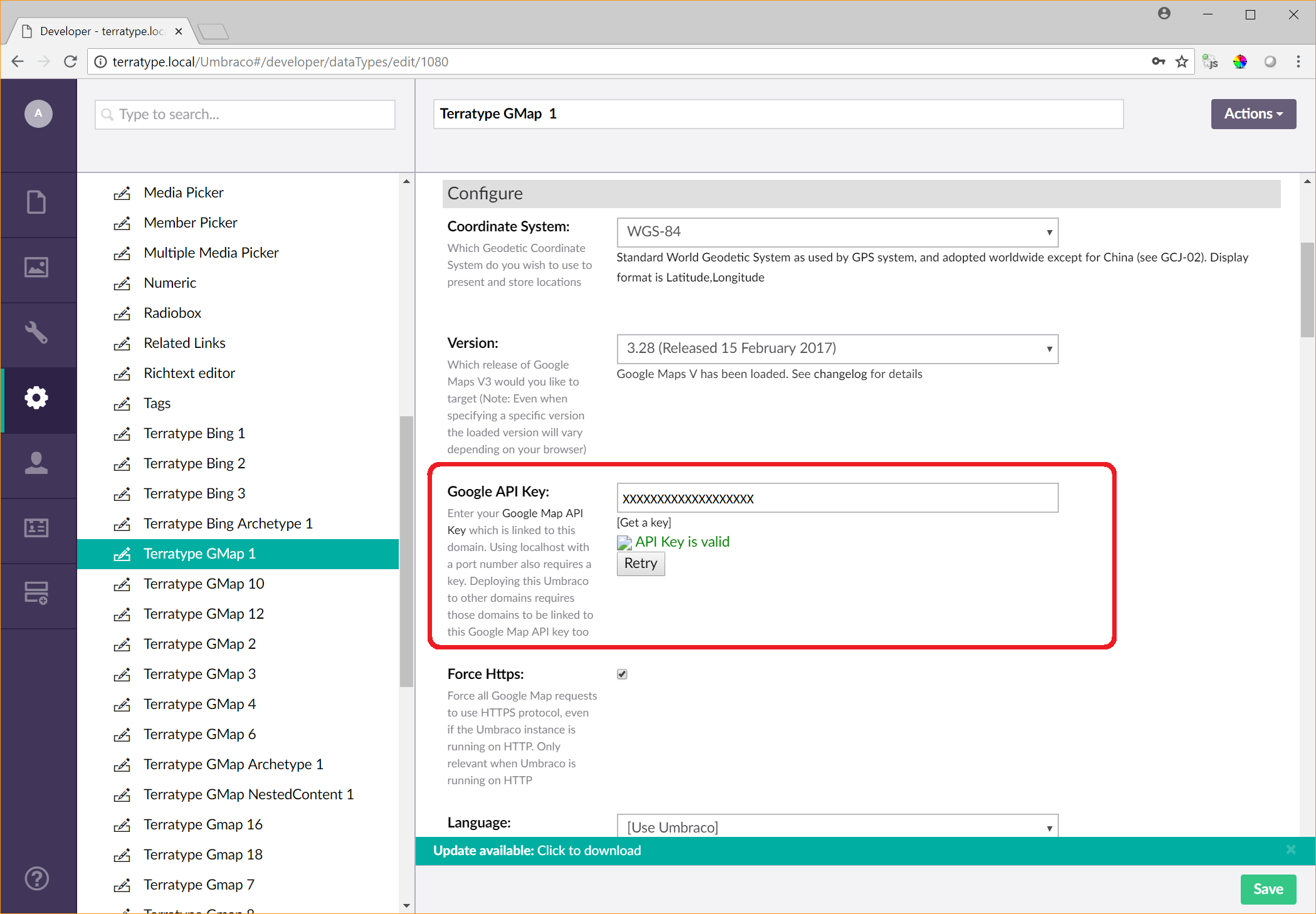Close the Developer browser tab

[179, 31]
